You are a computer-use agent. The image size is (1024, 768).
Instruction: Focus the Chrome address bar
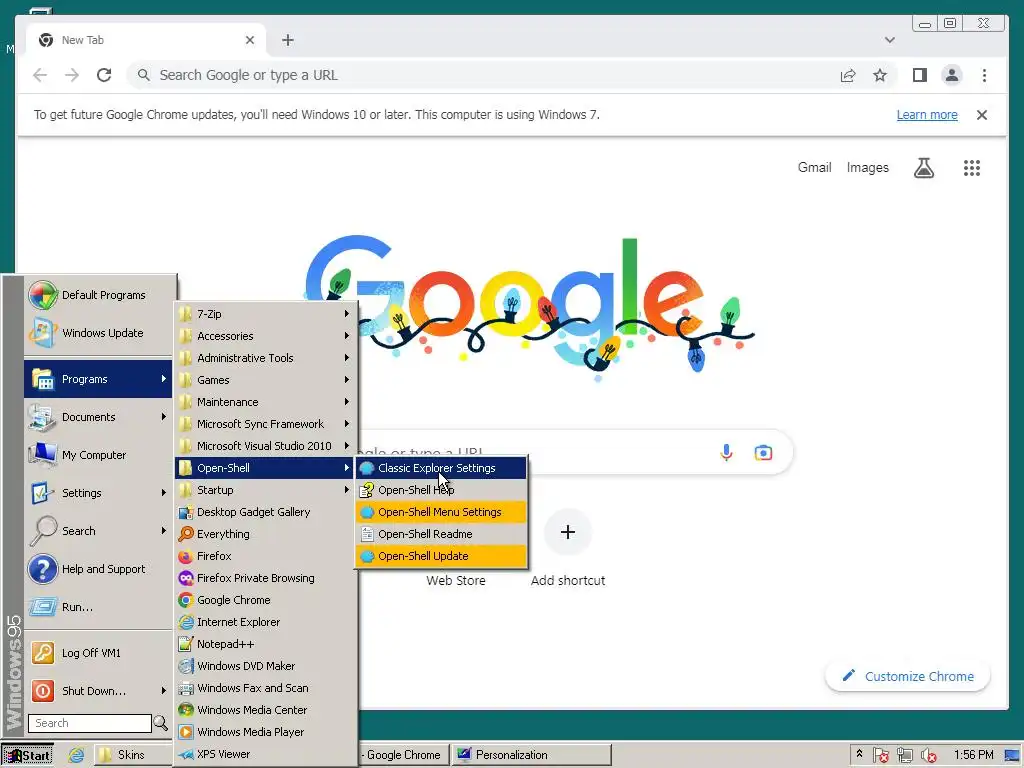483,75
